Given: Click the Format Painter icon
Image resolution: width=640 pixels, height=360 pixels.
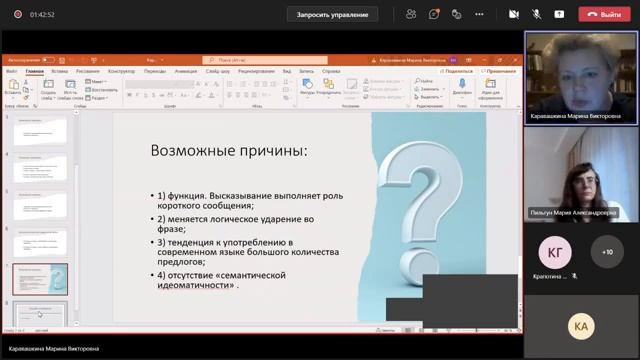Looking at the screenshot, I should (26, 98).
